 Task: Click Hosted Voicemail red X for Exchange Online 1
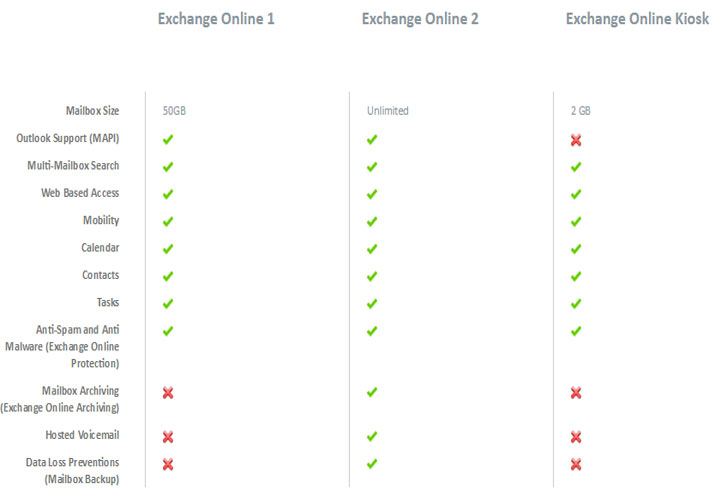[168, 437]
